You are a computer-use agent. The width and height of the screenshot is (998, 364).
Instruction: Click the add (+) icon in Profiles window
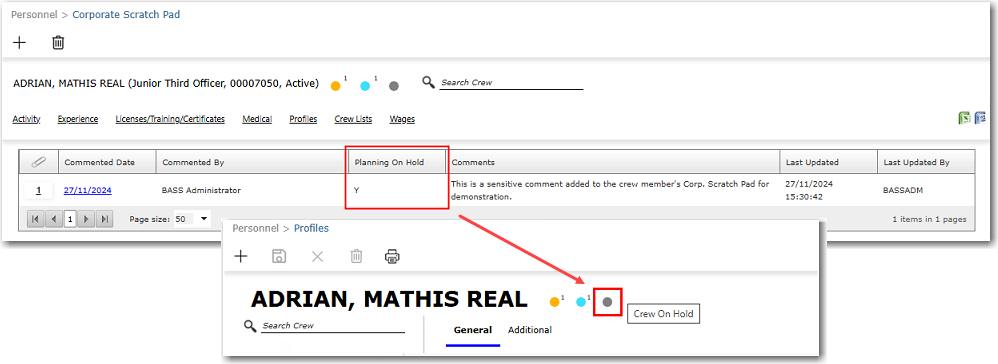pyautogui.click(x=241, y=256)
